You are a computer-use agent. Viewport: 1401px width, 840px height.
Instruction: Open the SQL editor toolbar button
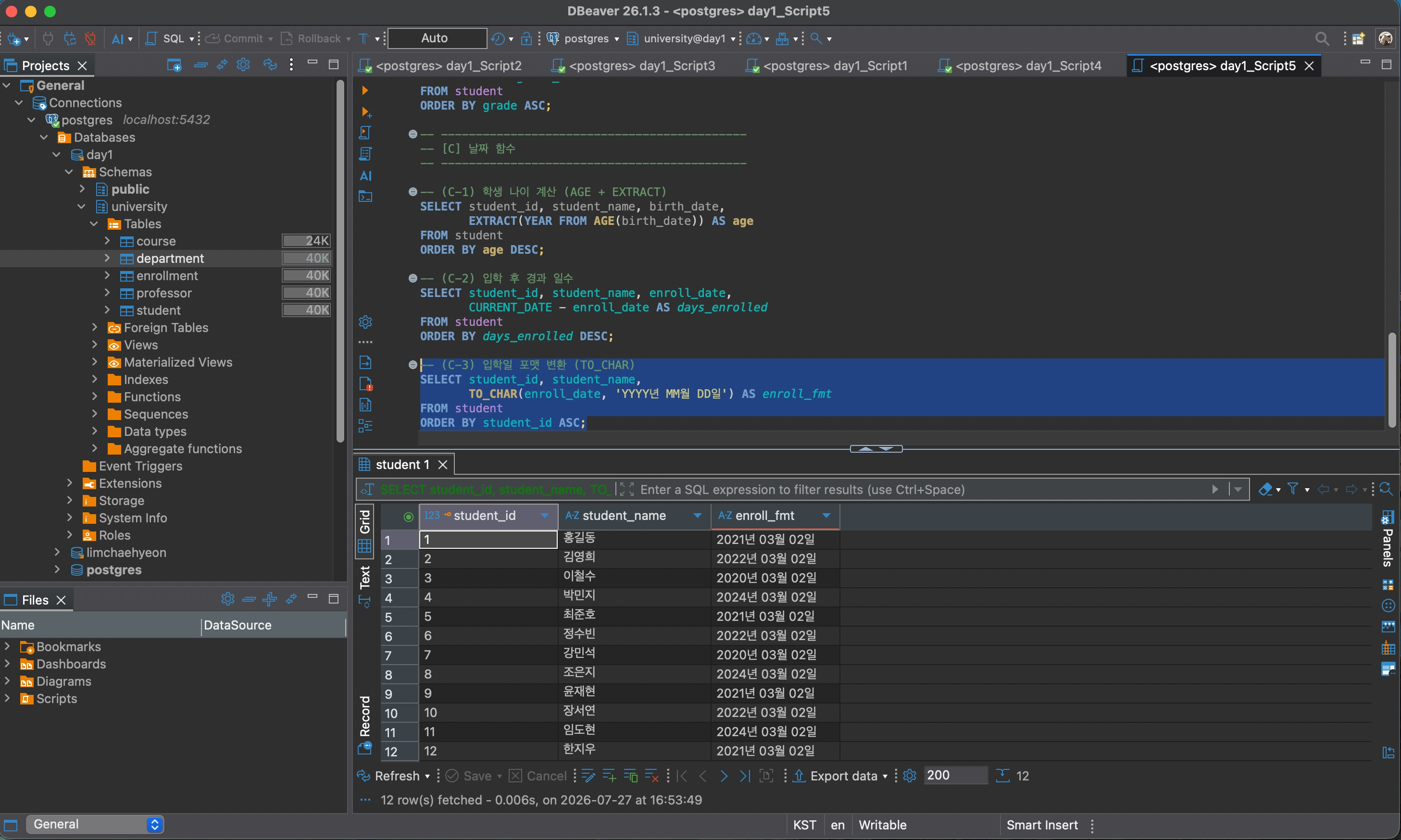click(x=169, y=38)
